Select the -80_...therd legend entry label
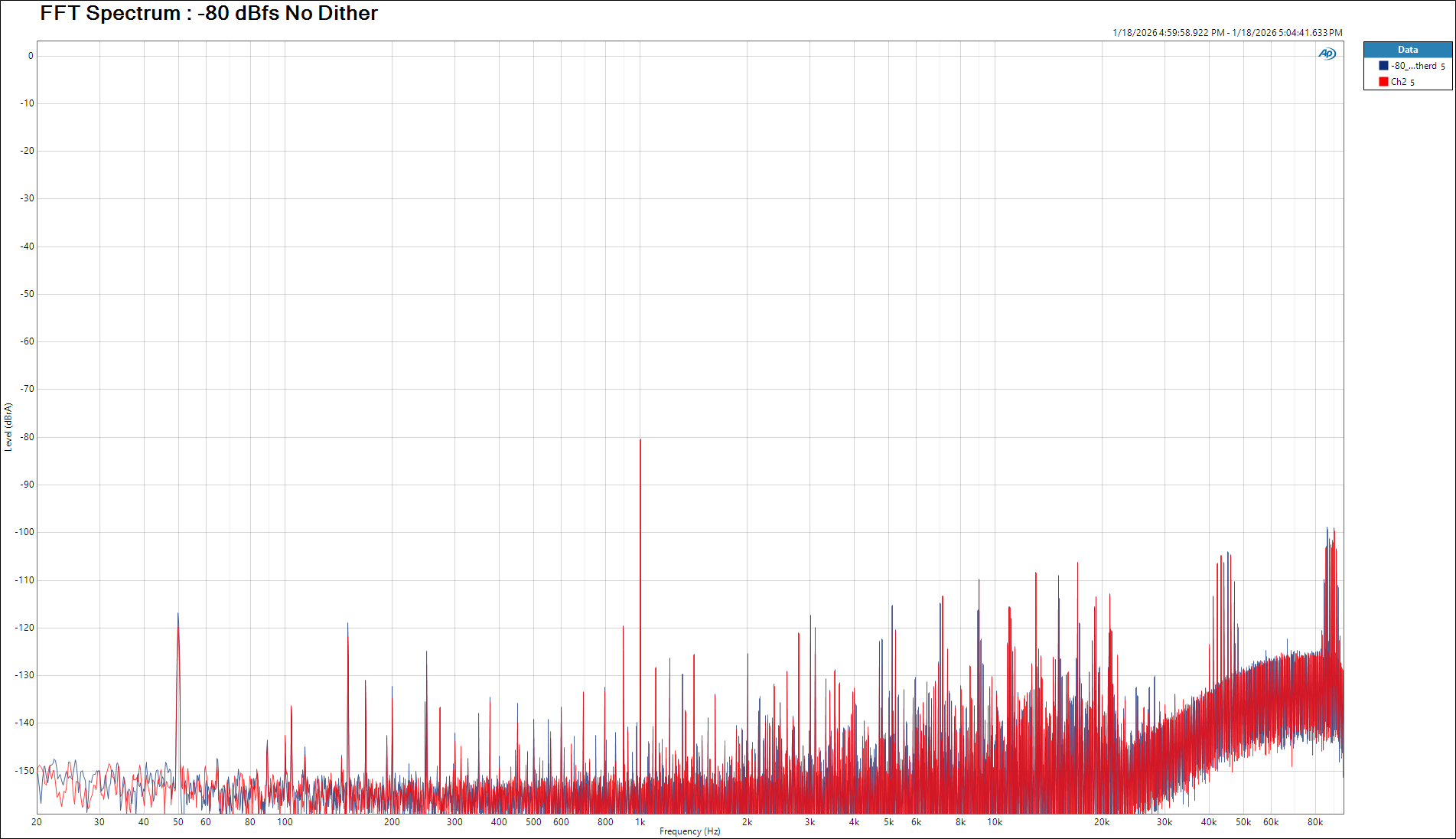The width and height of the screenshot is (1456, 839). click(x=1413, y=66)
